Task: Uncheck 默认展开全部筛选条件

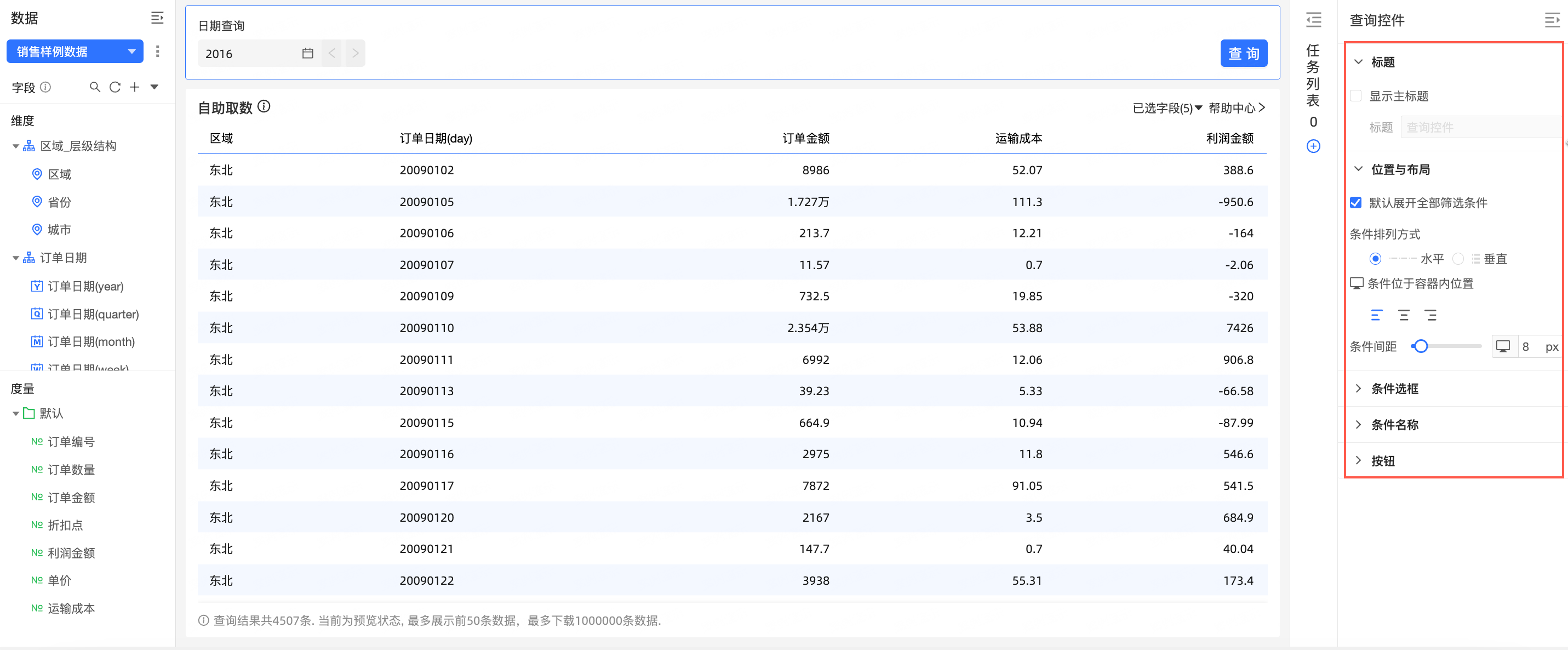Action: (1355, 203)
